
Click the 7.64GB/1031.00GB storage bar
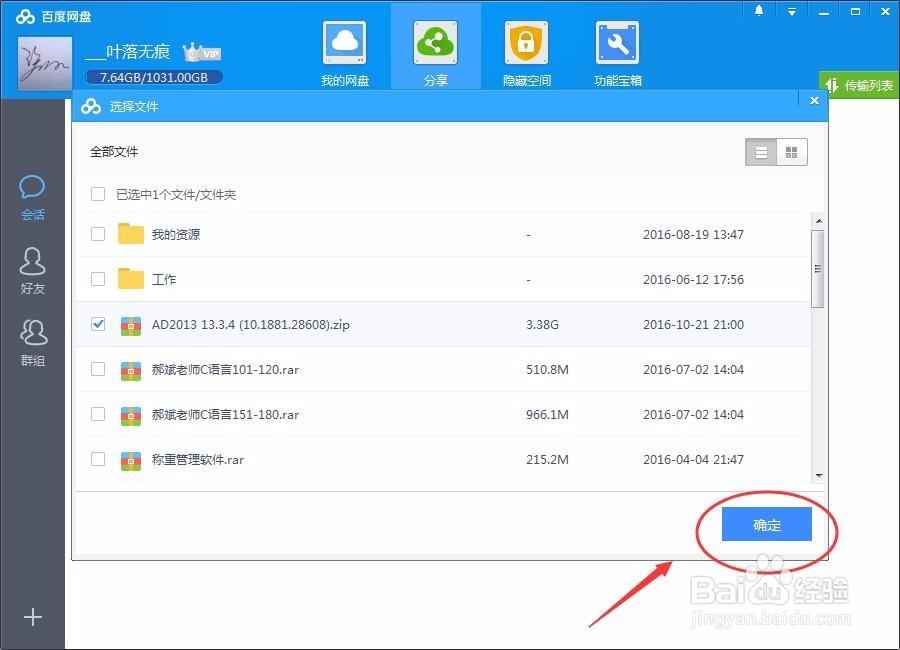[x=153, y=76]
